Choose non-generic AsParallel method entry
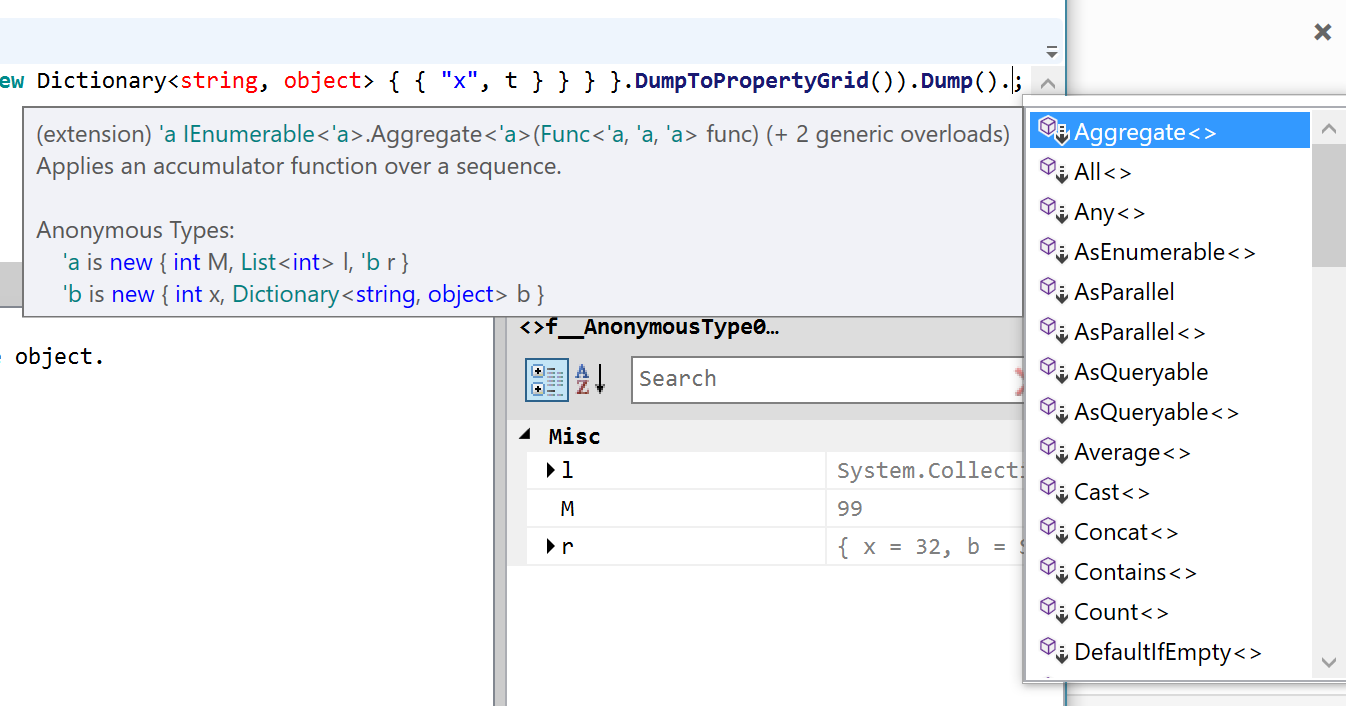Screen dimensions: 1346x706 pos(1169,292)
